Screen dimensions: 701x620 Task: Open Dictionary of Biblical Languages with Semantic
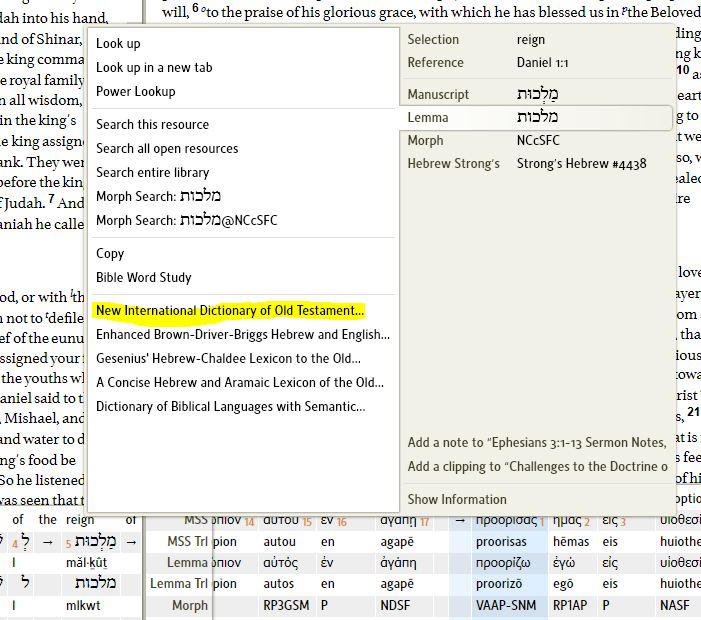pyautogui.click(x=231, y=407)
